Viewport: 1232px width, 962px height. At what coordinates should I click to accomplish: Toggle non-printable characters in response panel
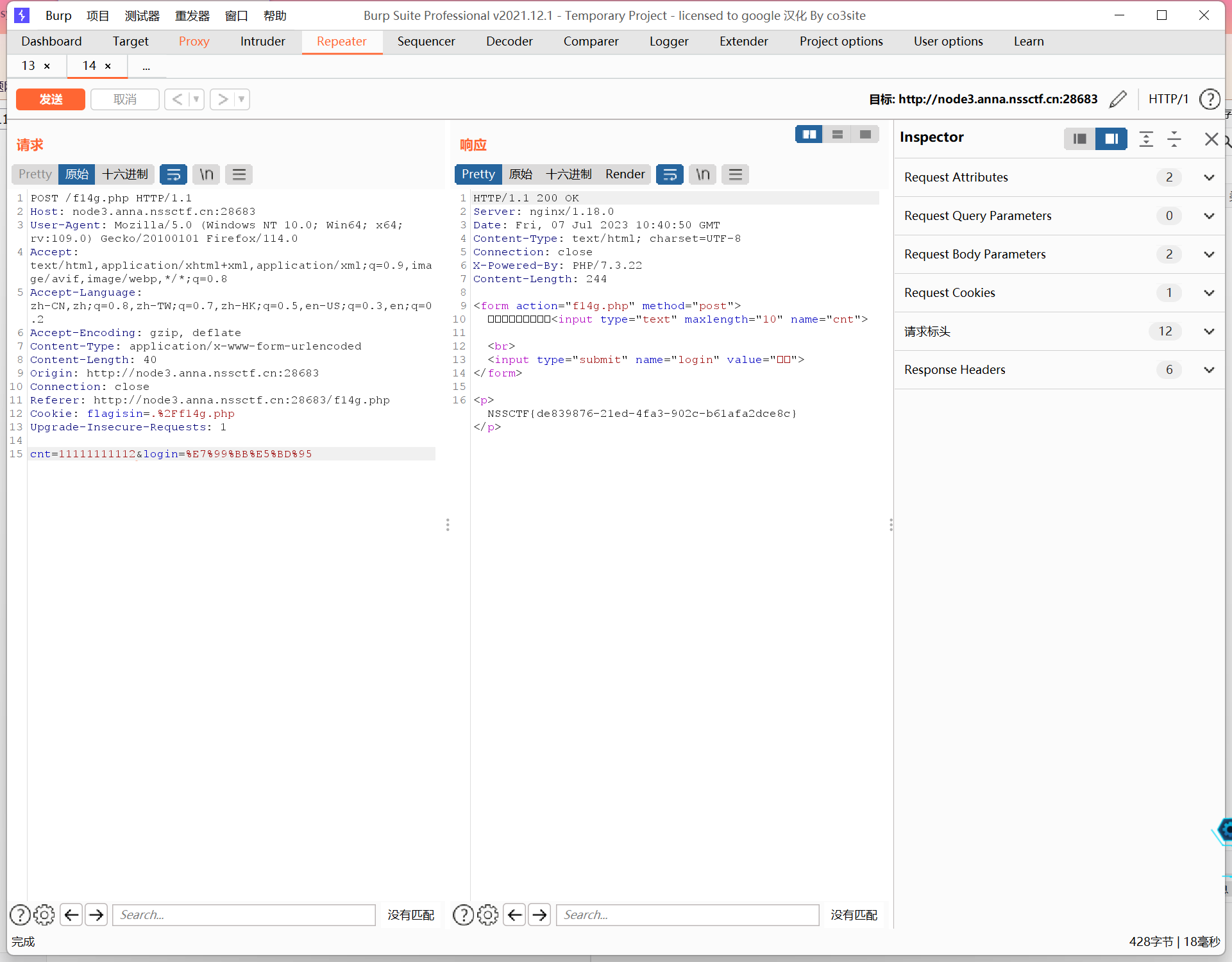(703, 174)
